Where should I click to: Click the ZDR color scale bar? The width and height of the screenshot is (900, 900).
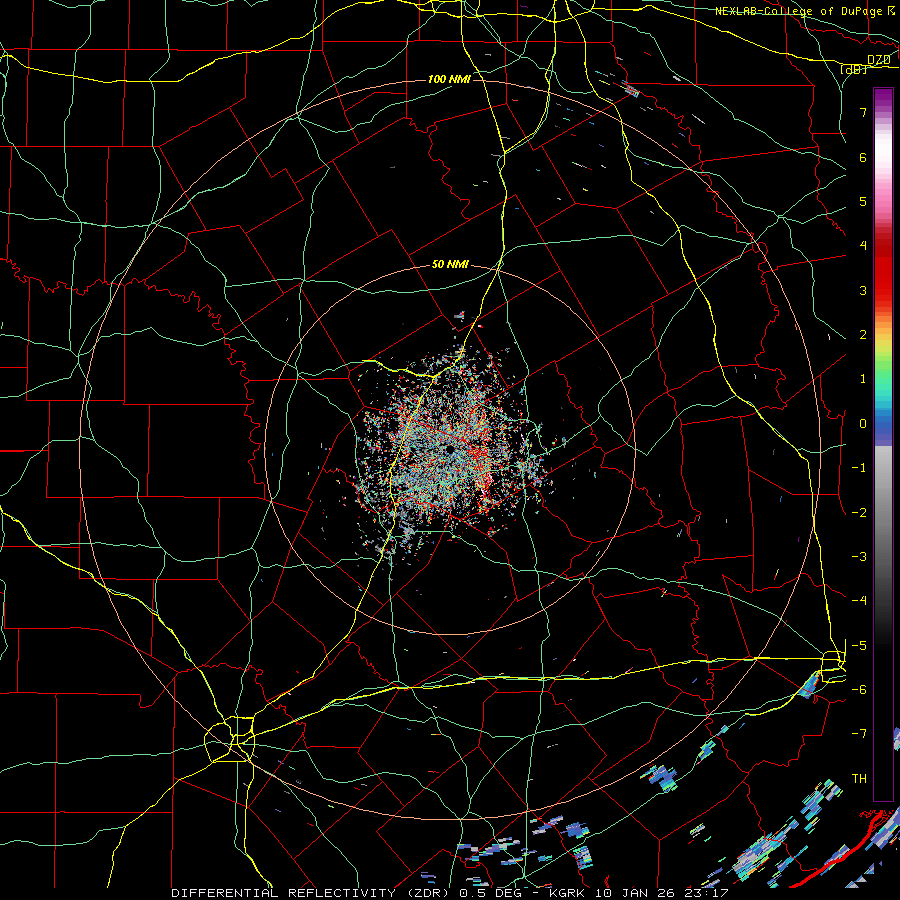click(883, 444)
